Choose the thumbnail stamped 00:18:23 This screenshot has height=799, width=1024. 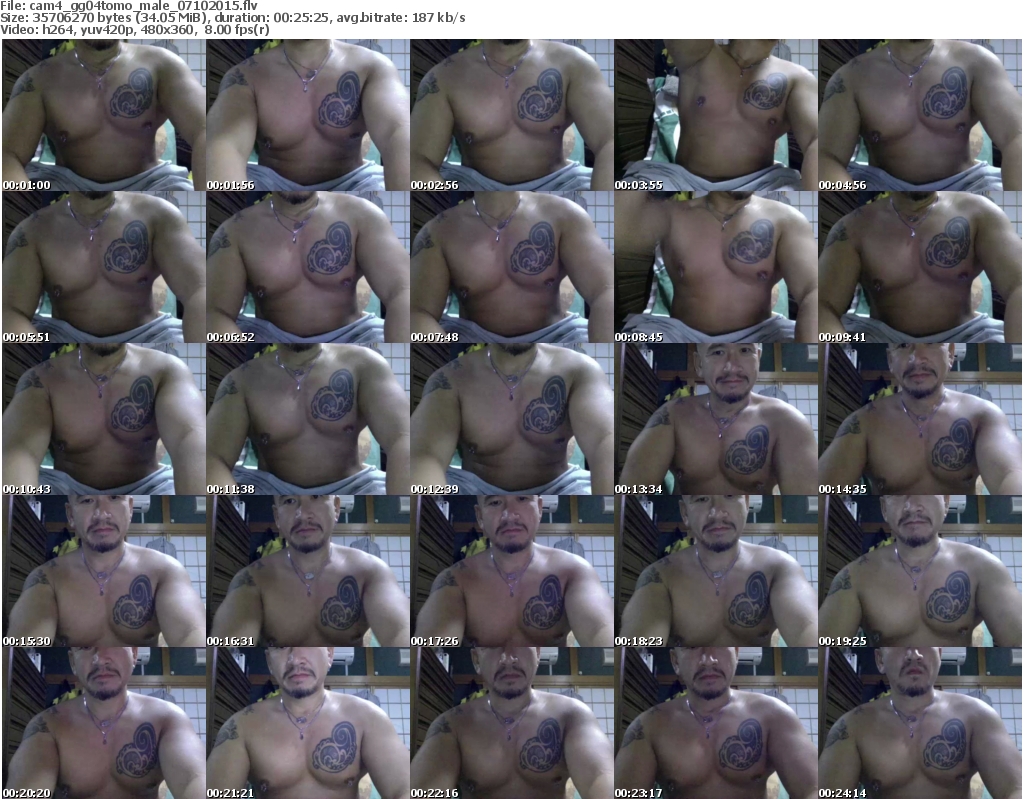click(716, 571)
